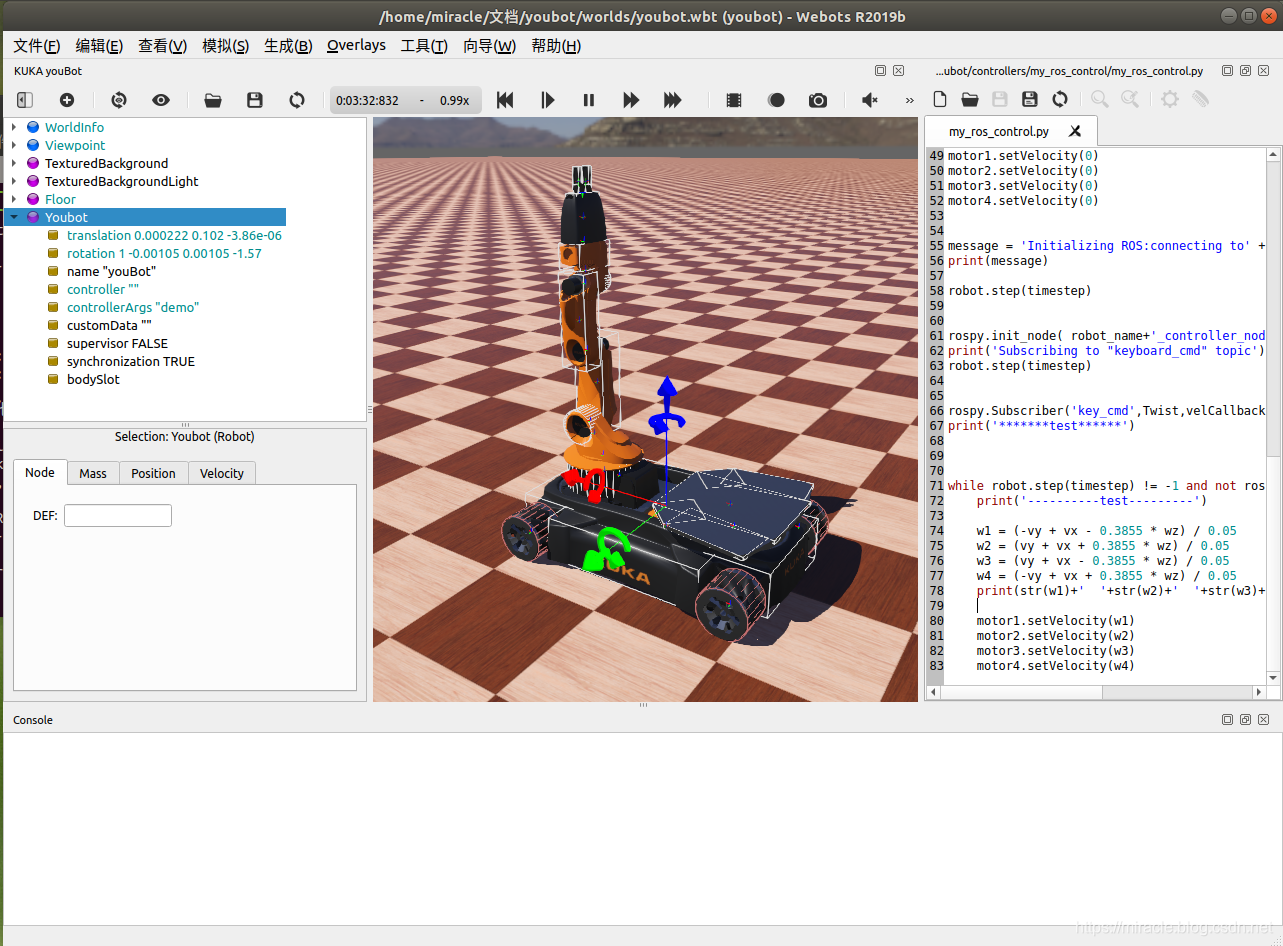Open the Overlays menu
The image size is (1283, 946).
[356, 45]
